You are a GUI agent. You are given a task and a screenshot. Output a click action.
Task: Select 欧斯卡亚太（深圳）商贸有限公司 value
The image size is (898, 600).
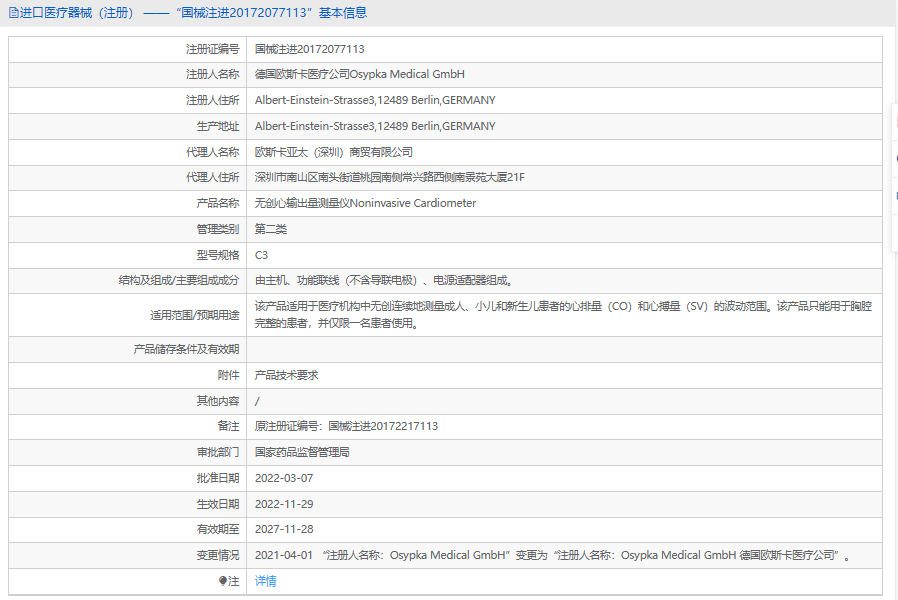tap(334, 152)
